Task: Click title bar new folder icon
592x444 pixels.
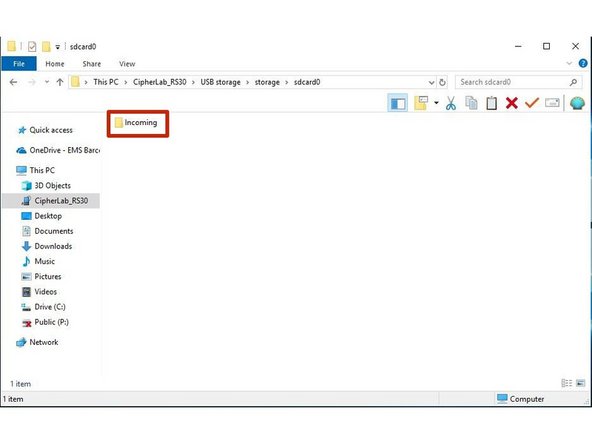Action: pos(46,46)
